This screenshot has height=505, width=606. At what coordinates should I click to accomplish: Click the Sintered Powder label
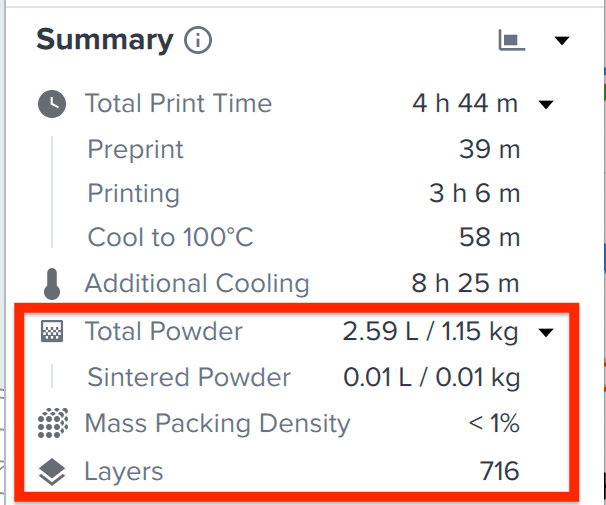189,377
